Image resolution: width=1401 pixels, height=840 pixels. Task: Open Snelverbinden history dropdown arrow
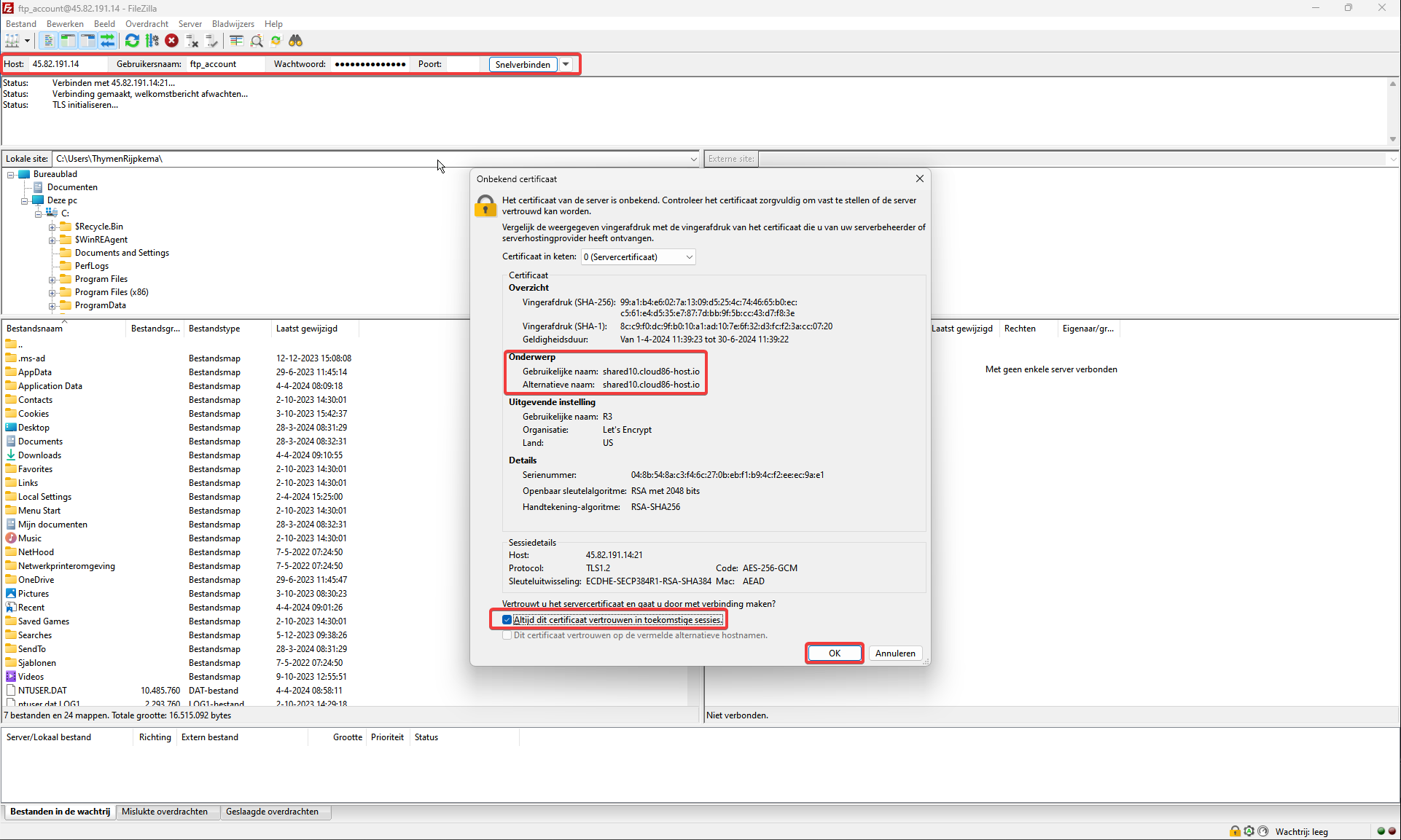(566, 64)
